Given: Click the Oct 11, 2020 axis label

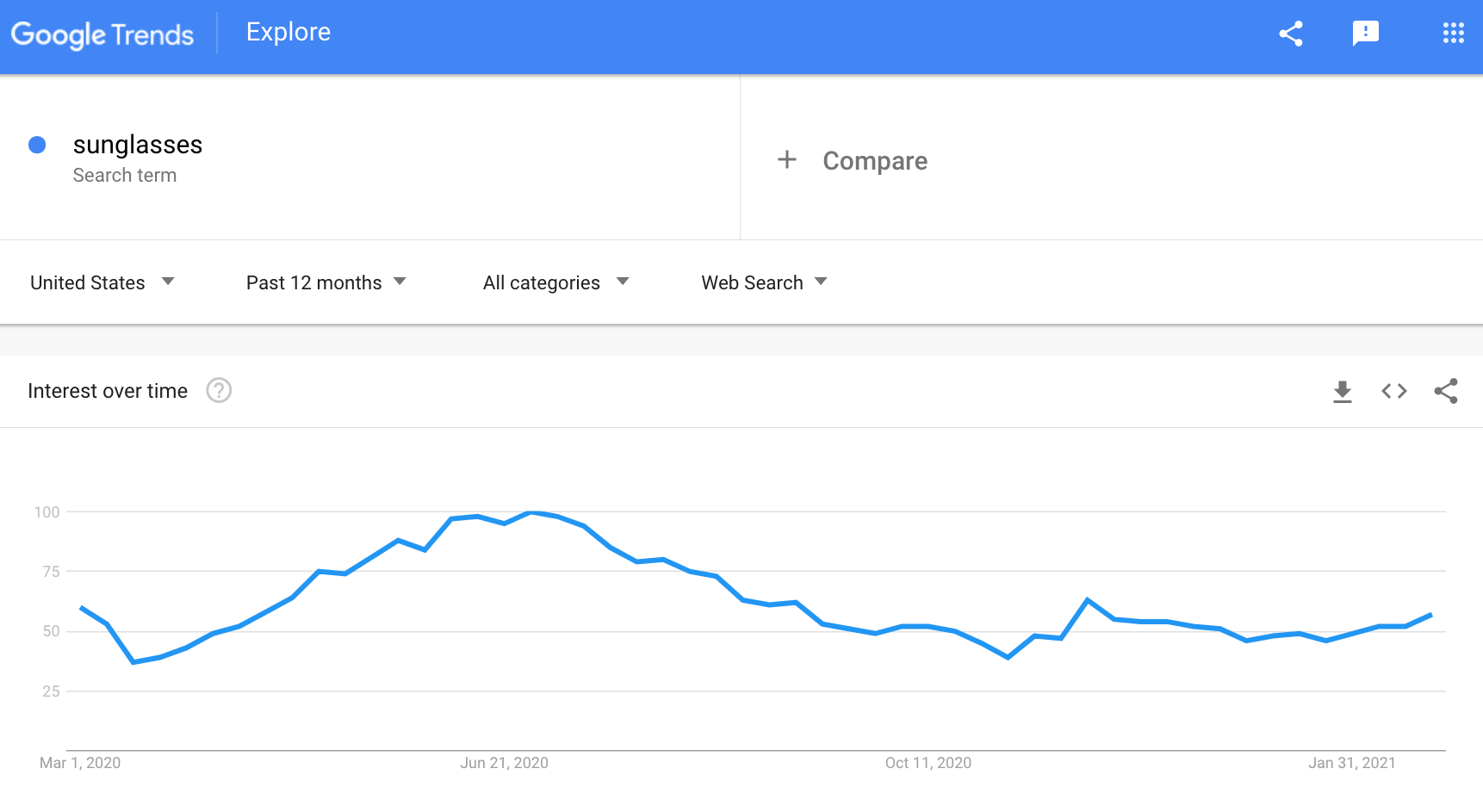Looking at the screenshot, I should (928, 763).
